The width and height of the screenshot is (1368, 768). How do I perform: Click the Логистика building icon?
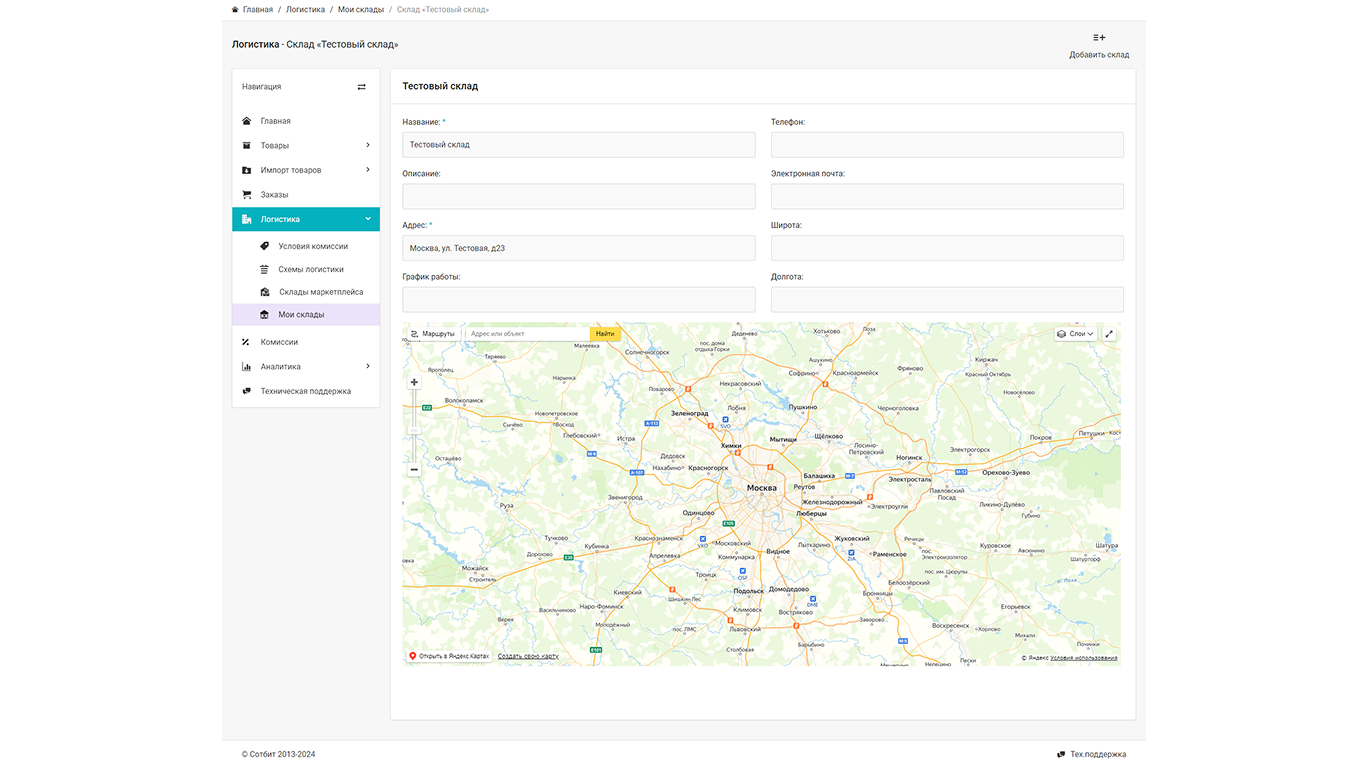click(x=247, y=219)
